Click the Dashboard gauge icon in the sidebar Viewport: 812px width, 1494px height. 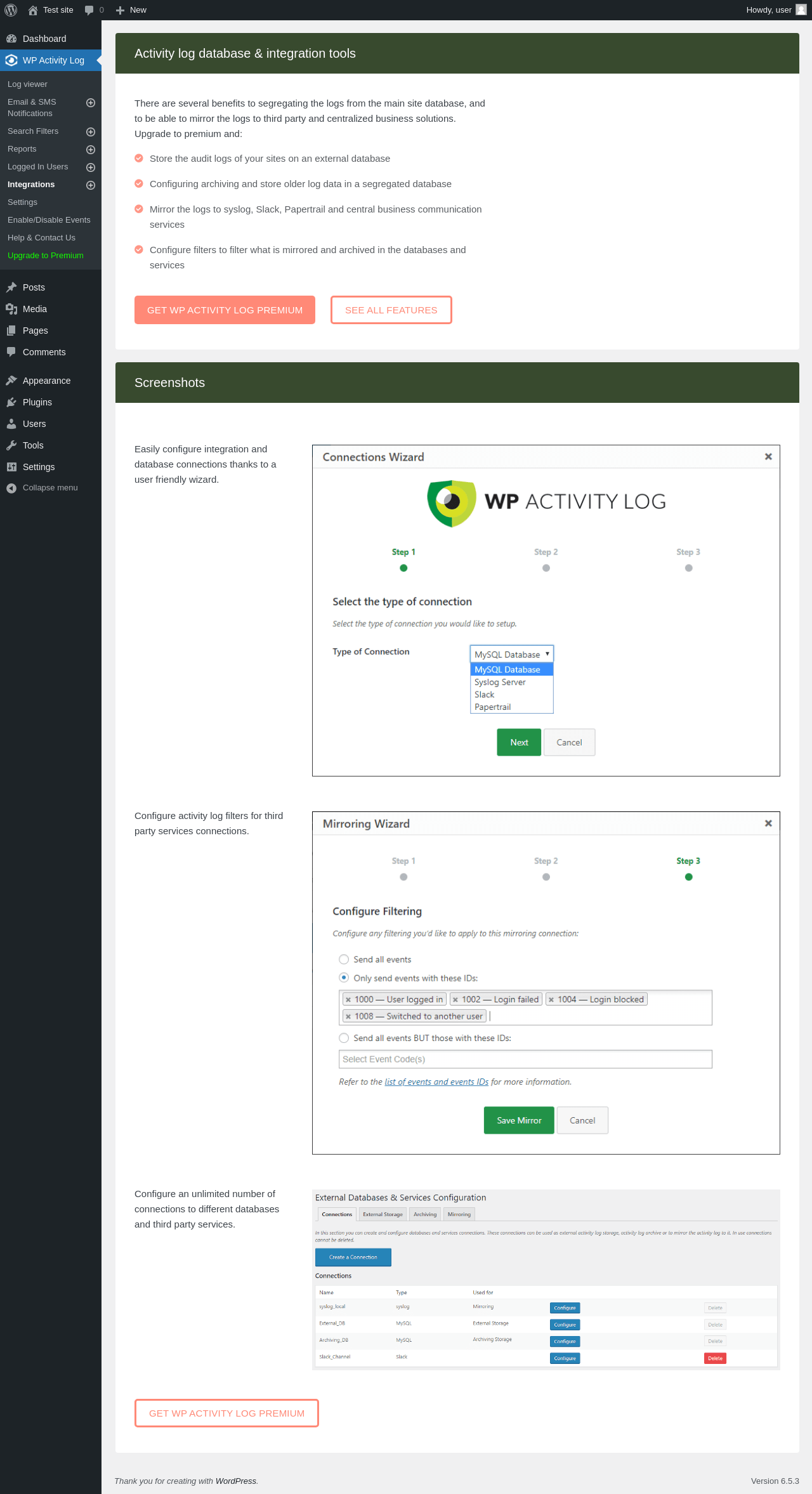11,39
